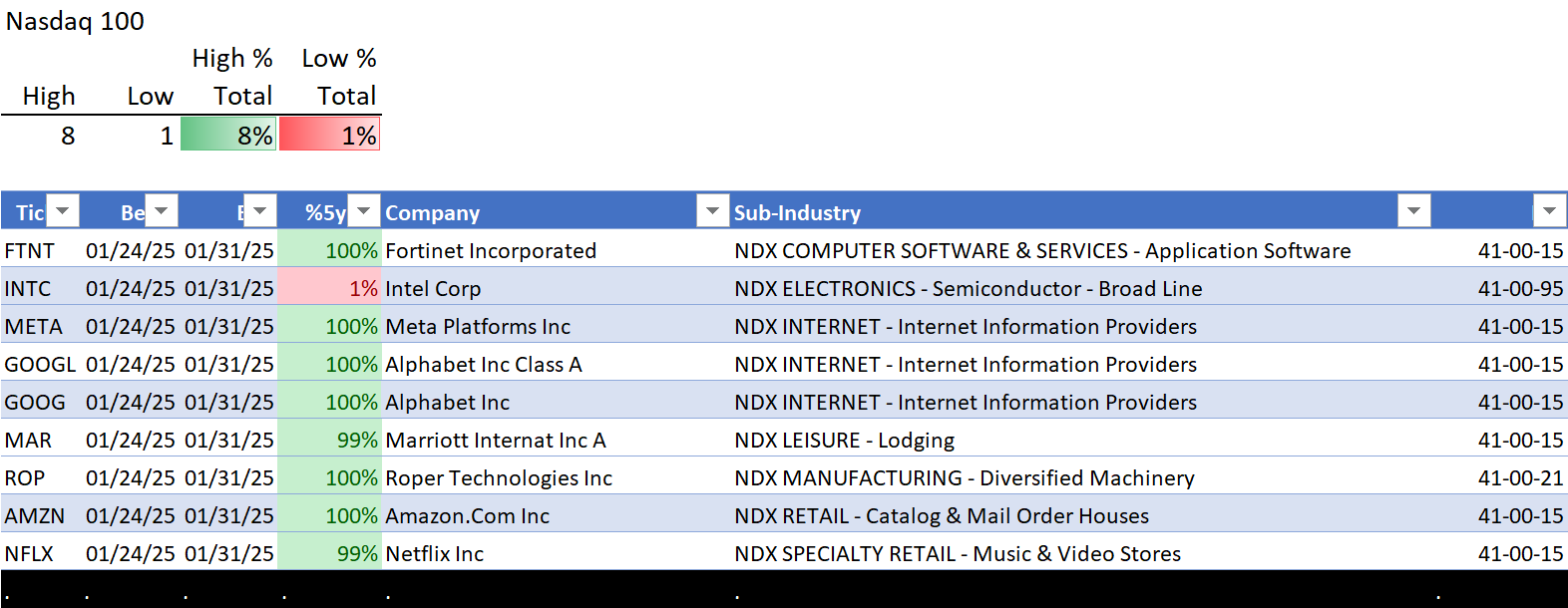Click the 99% value for Marriott
The height and width of the screenshot is (608, 1568).
tap(330, 440)
